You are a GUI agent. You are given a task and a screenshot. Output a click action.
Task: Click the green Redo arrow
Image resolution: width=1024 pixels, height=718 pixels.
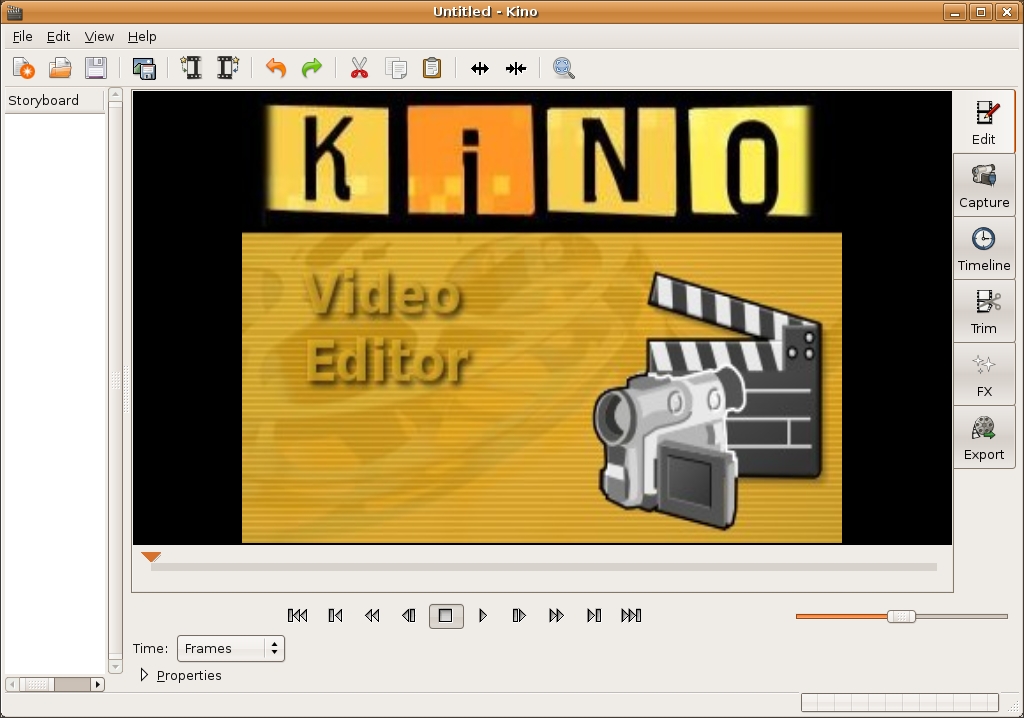coord(312,68)
